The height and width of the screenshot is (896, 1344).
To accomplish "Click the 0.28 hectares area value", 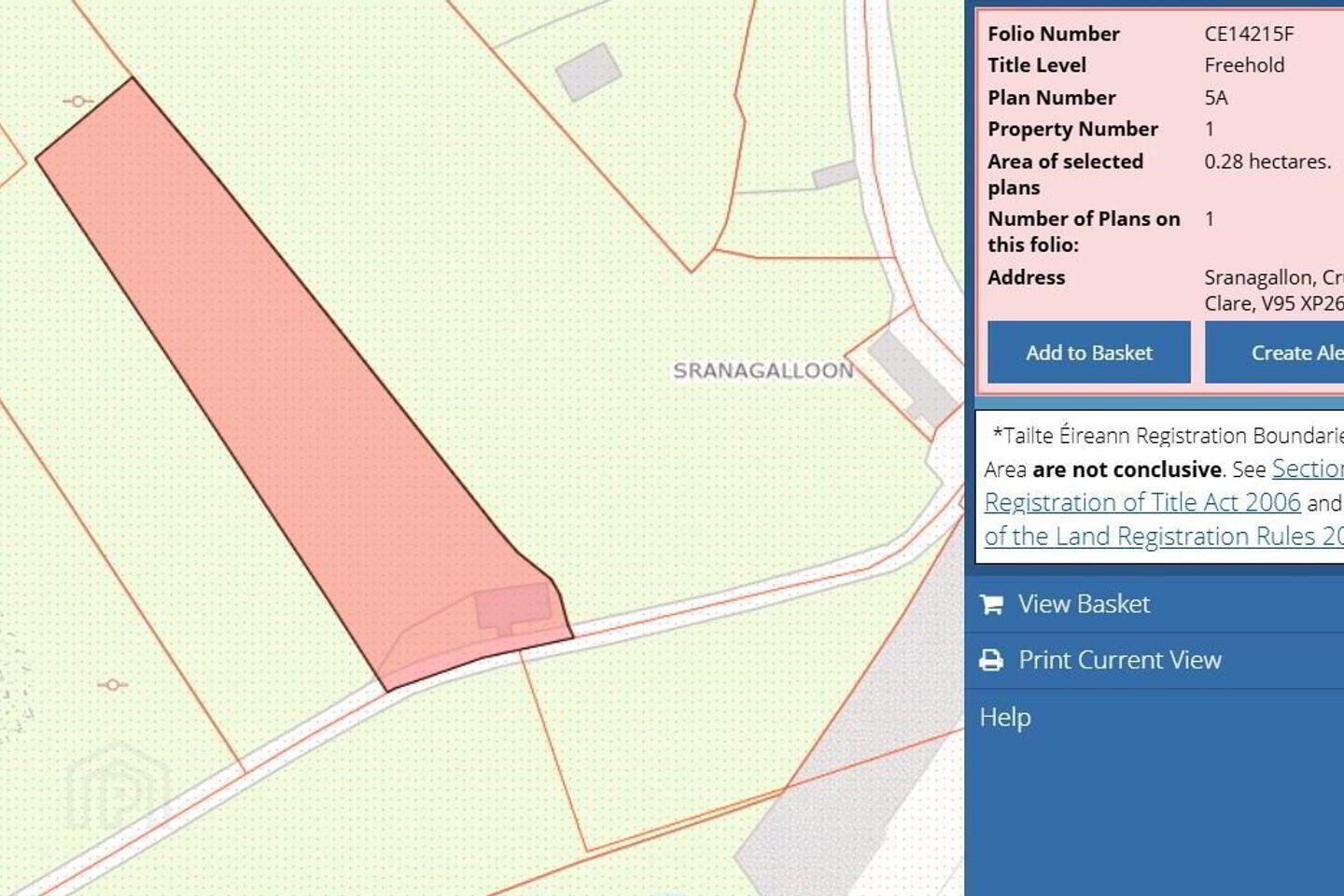I will tap(1267, 161).
